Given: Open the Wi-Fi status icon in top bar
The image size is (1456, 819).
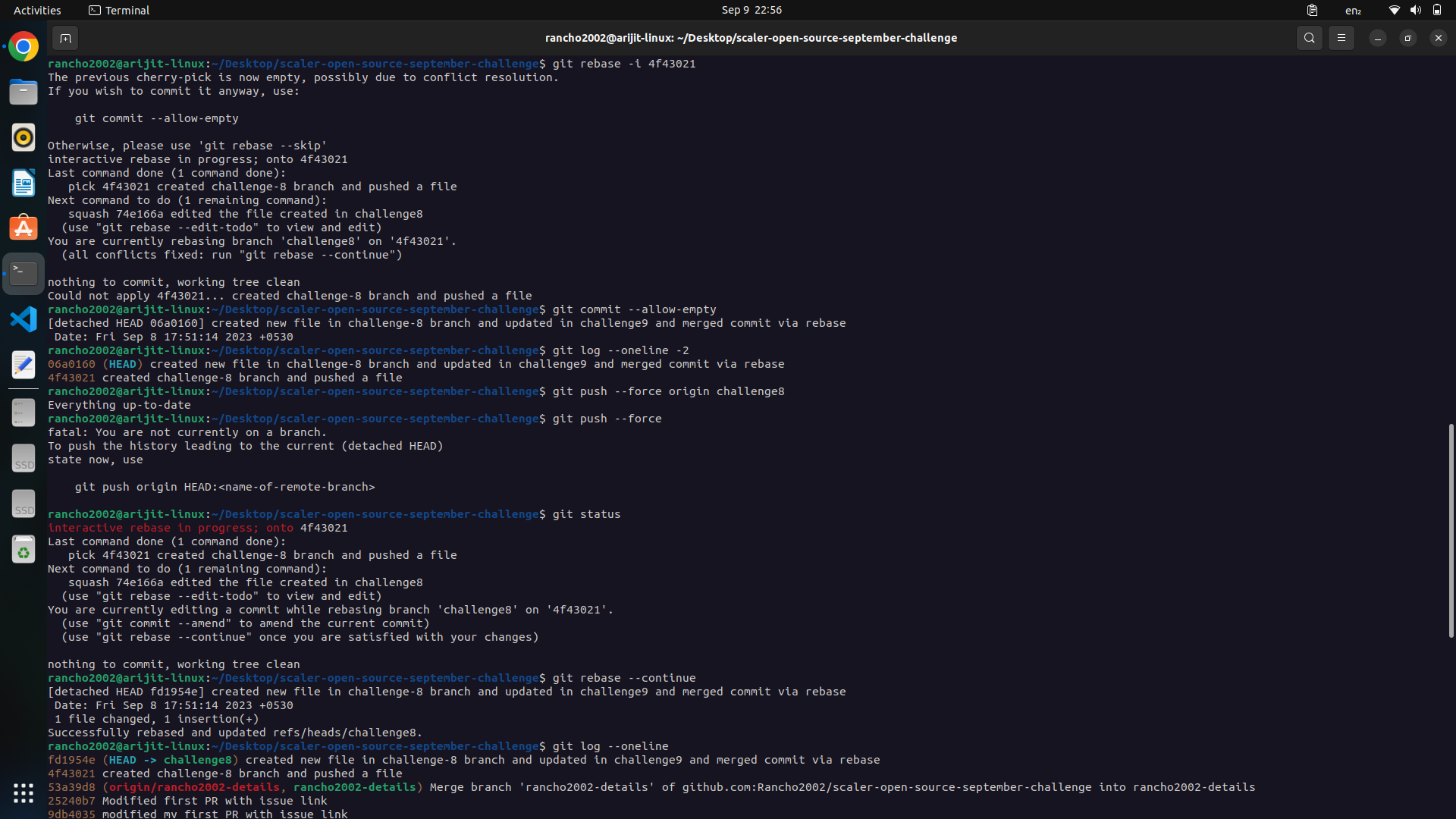Looking at the screenshot, I should [1394, 11].
